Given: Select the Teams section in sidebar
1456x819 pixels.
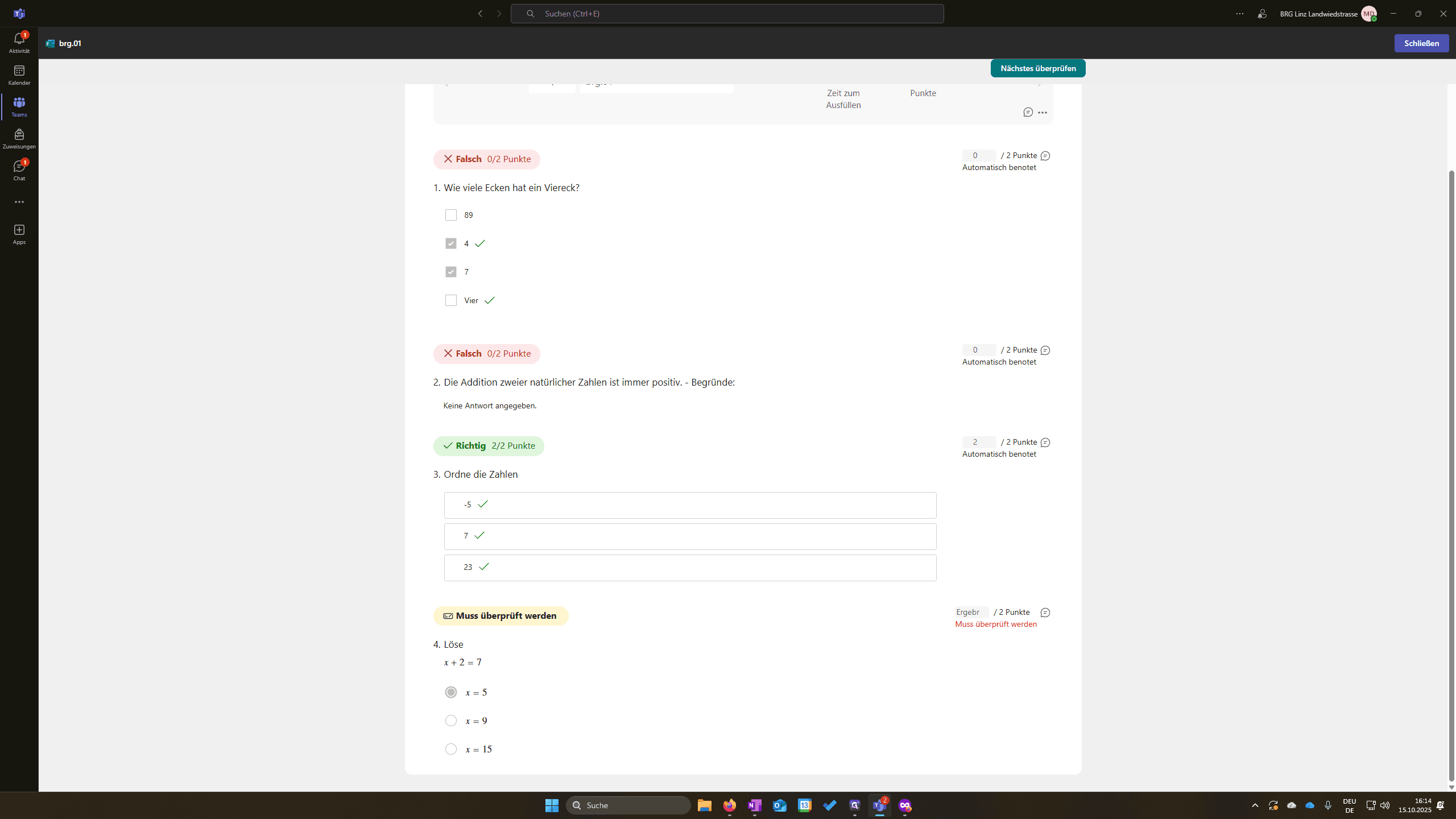Looking at the screenshot, I should 19,106.
